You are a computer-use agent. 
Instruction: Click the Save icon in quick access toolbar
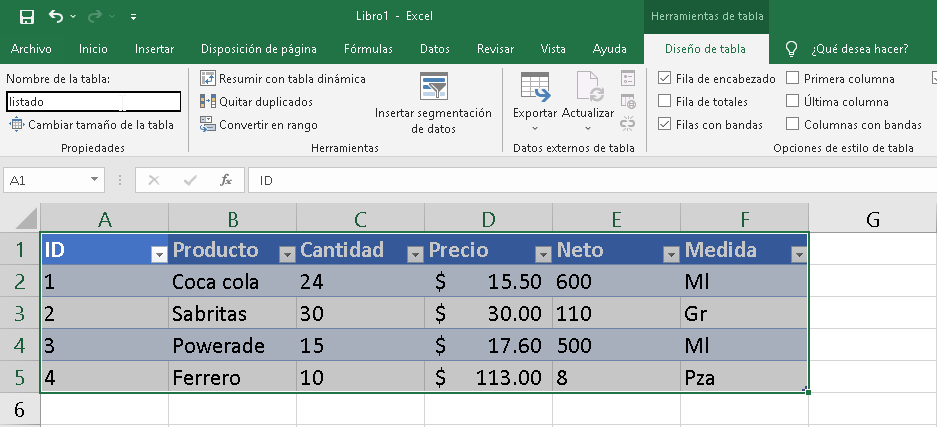26,17
